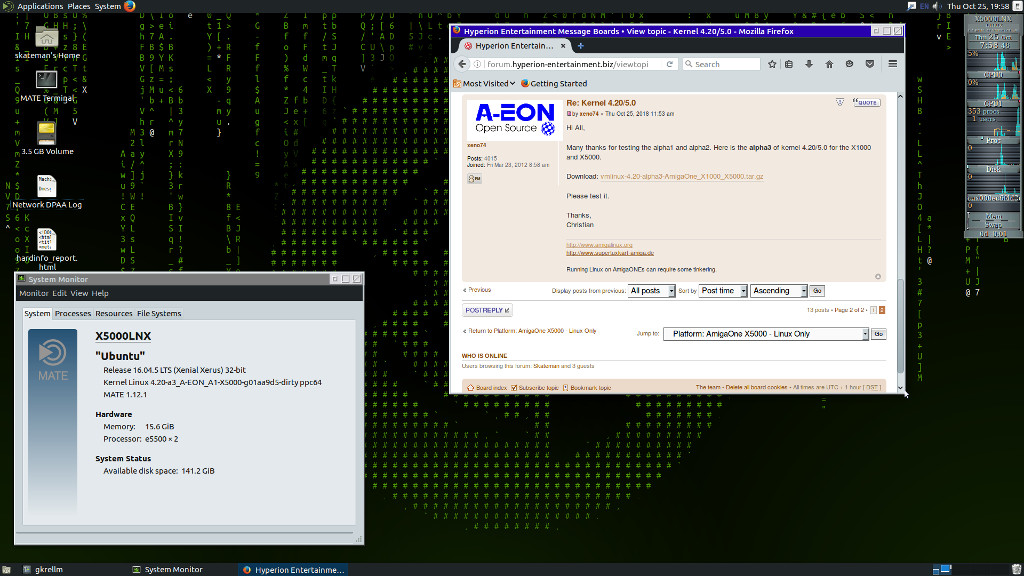Click the Firefox search box
The width and height of the screenshot is (1024, 576).
coord(721,64)
